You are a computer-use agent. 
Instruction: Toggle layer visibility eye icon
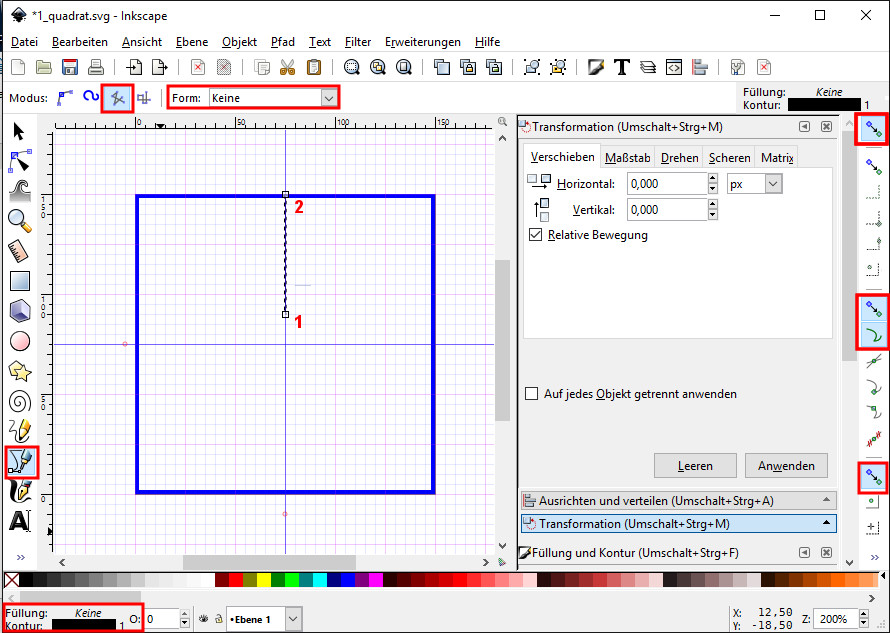point(204,619)
